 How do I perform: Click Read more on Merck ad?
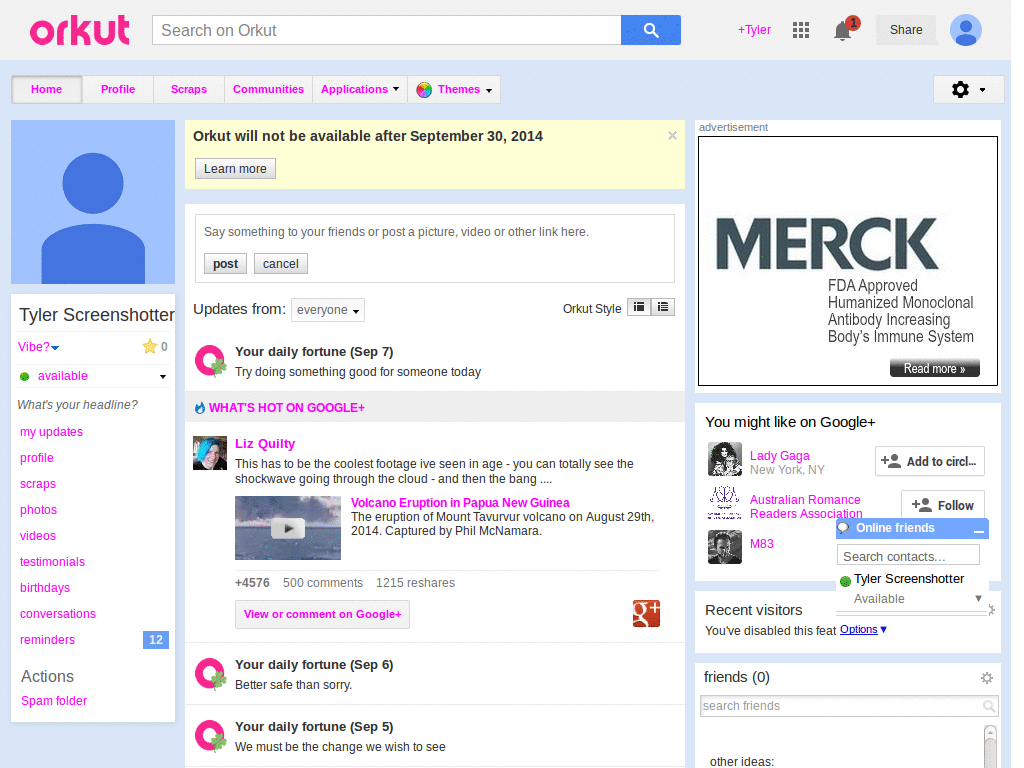(x=935, y=368)
